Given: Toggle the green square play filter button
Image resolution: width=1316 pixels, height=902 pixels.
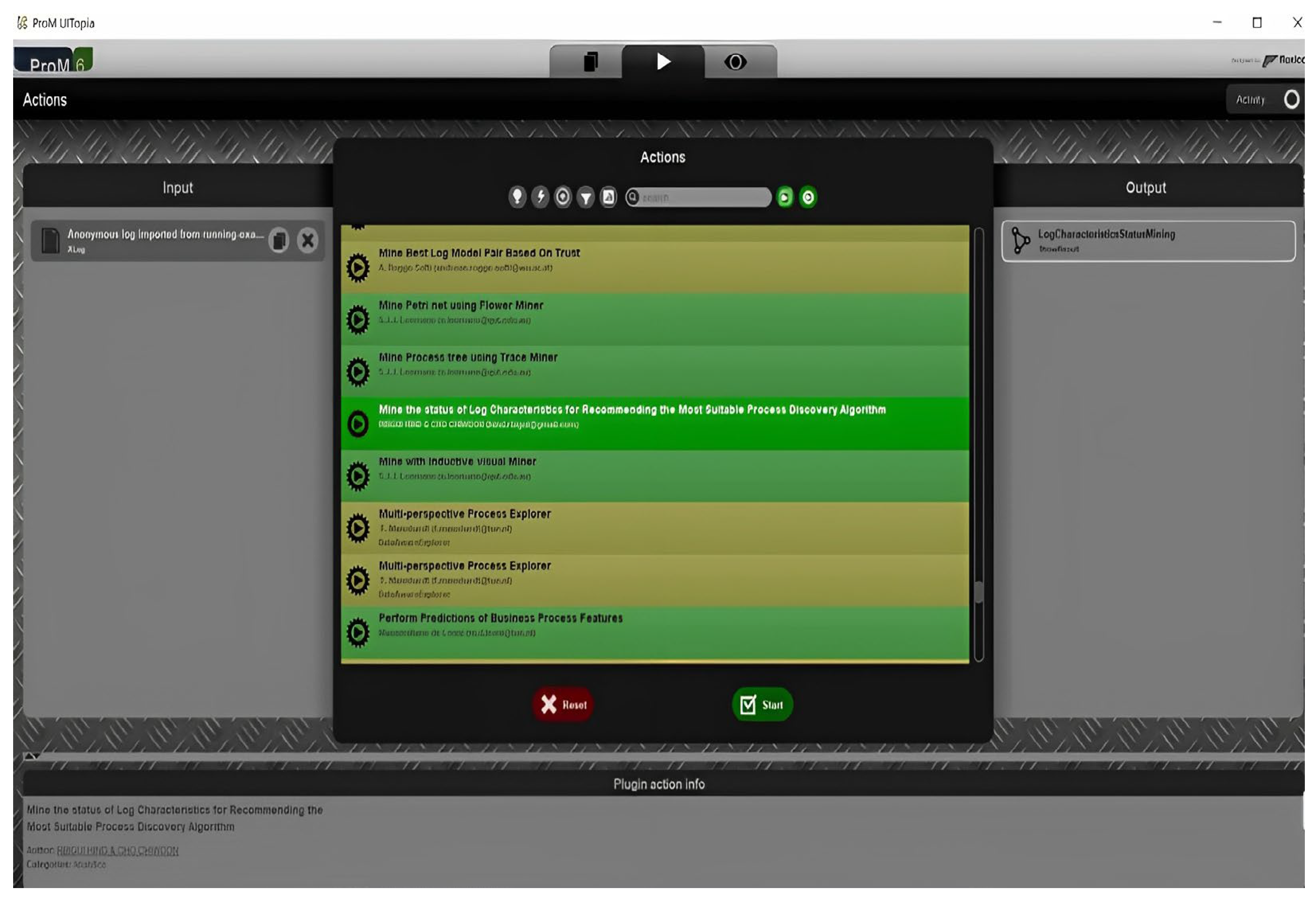Looking at the screenshot, I should click(785, 197).
